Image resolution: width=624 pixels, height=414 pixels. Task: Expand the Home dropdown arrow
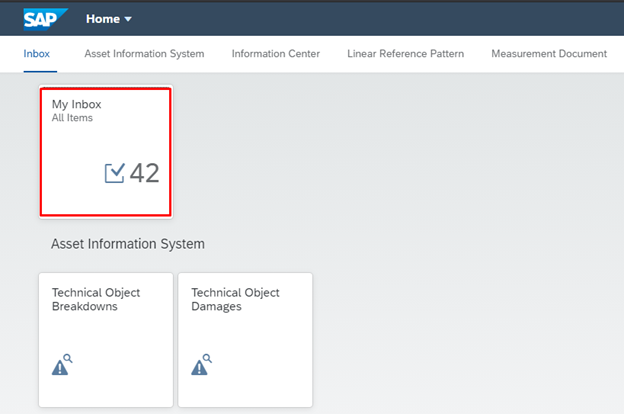pyautogui.click(x=128, y=19)
